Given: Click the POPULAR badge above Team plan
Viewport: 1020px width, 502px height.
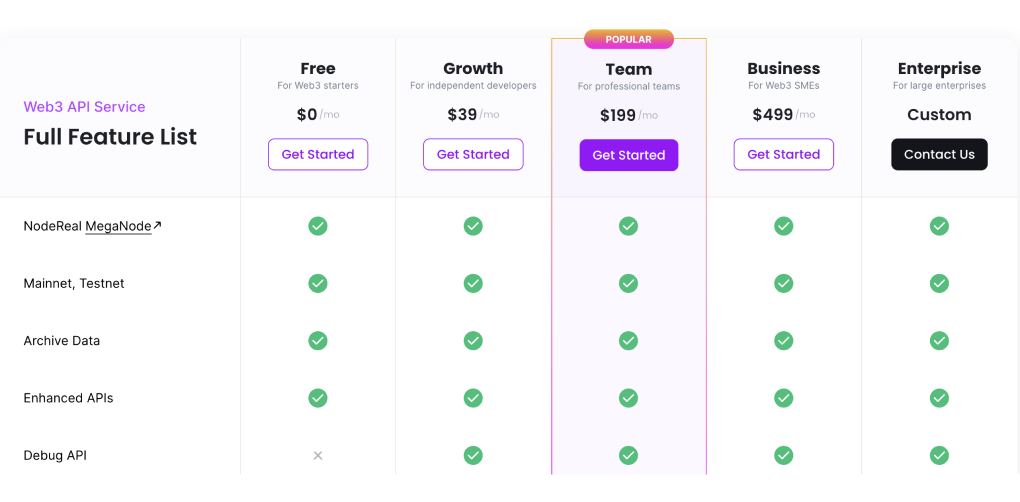Looking at the screenshot, I should pos(628,40).
